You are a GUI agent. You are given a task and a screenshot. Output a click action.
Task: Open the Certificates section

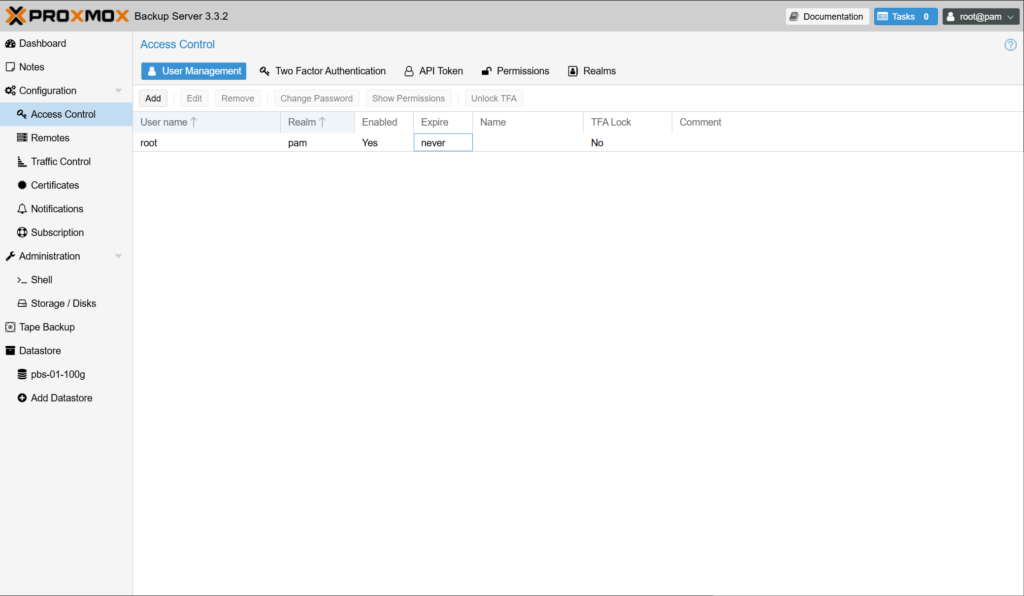[x=54, y=185]
